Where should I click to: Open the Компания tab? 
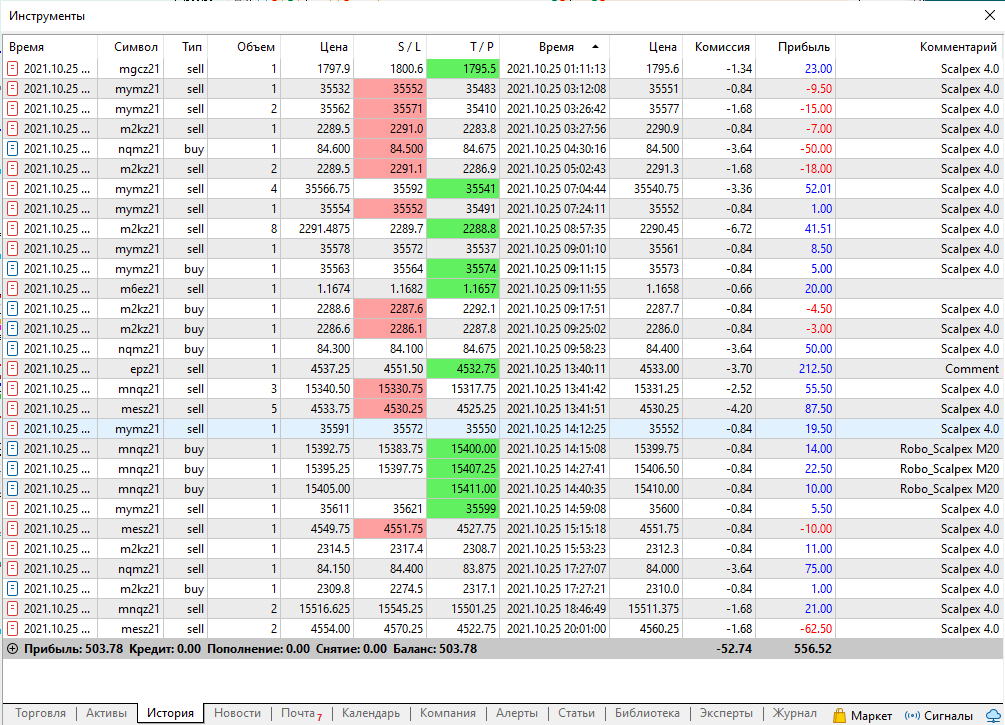pos(448,713)
